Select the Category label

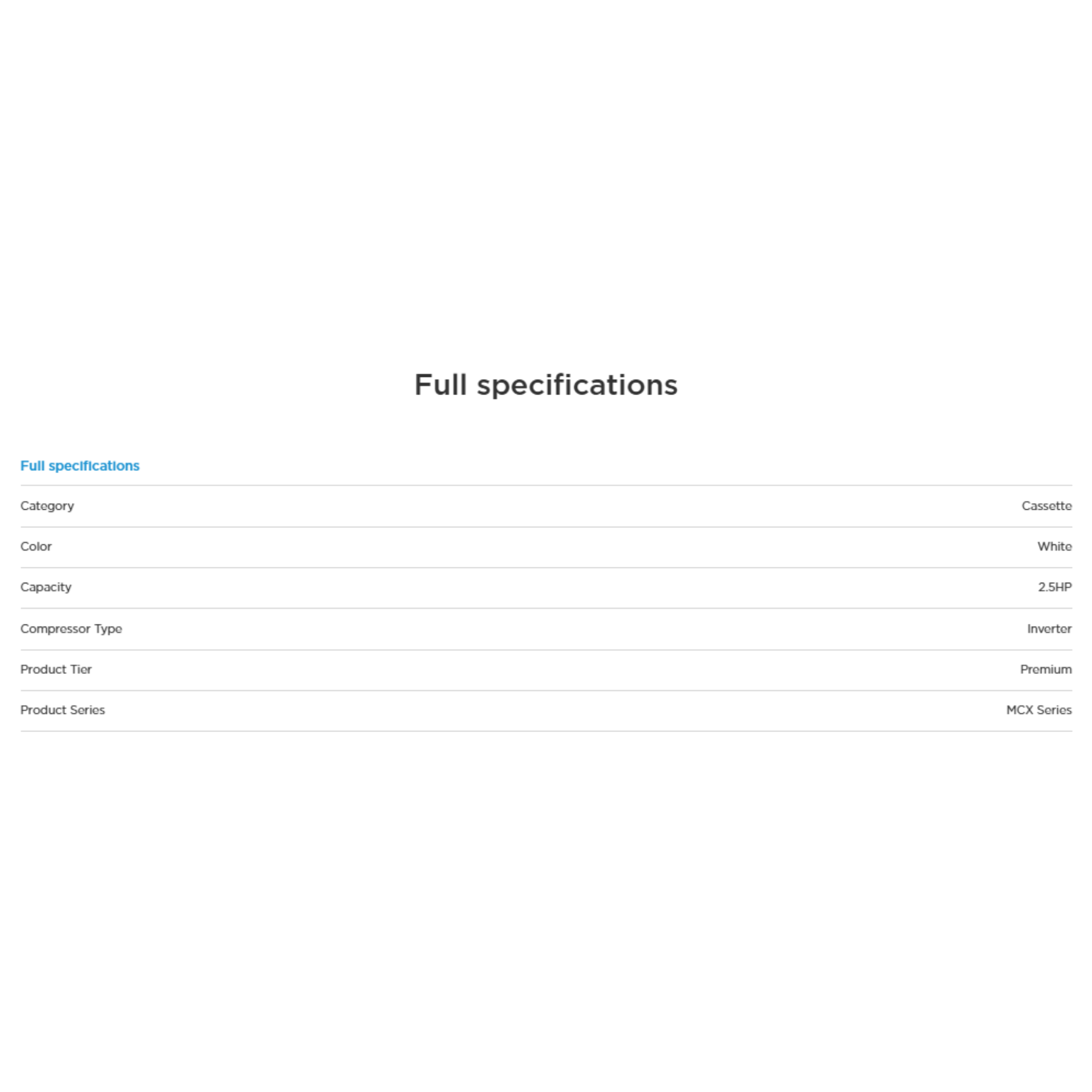(47, 506)
